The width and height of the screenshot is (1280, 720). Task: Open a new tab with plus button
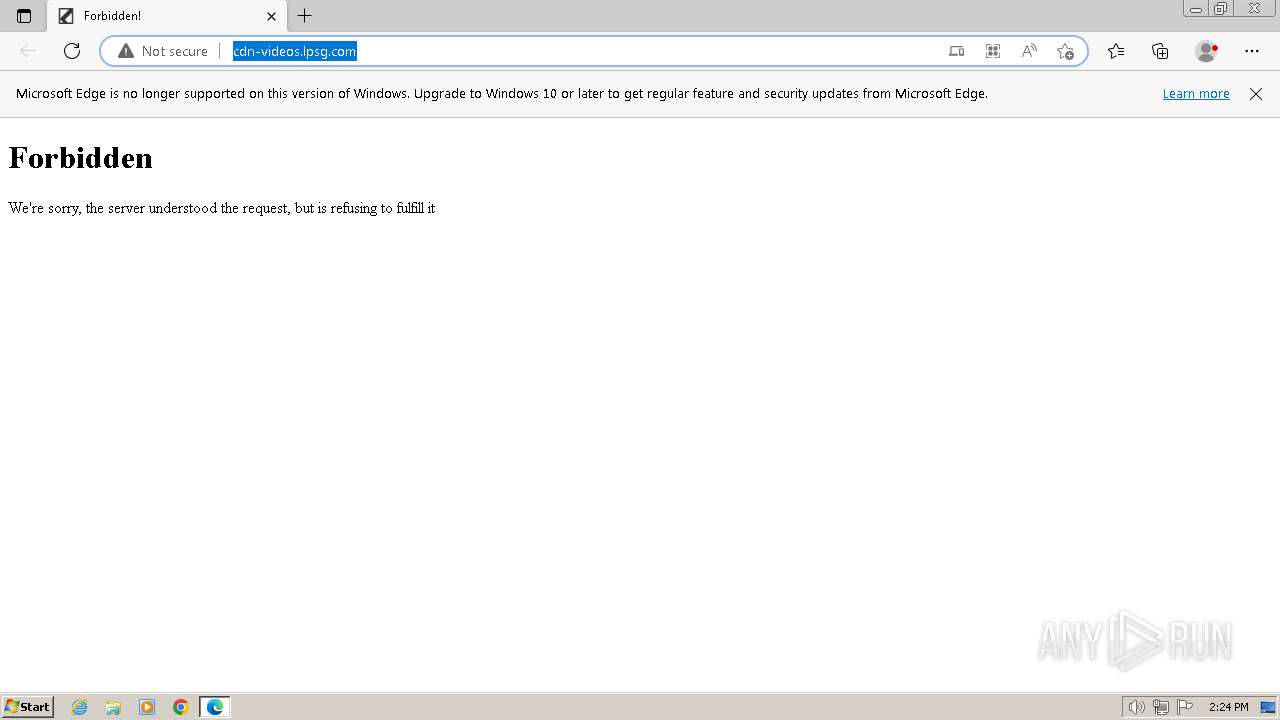pos(305,16)
